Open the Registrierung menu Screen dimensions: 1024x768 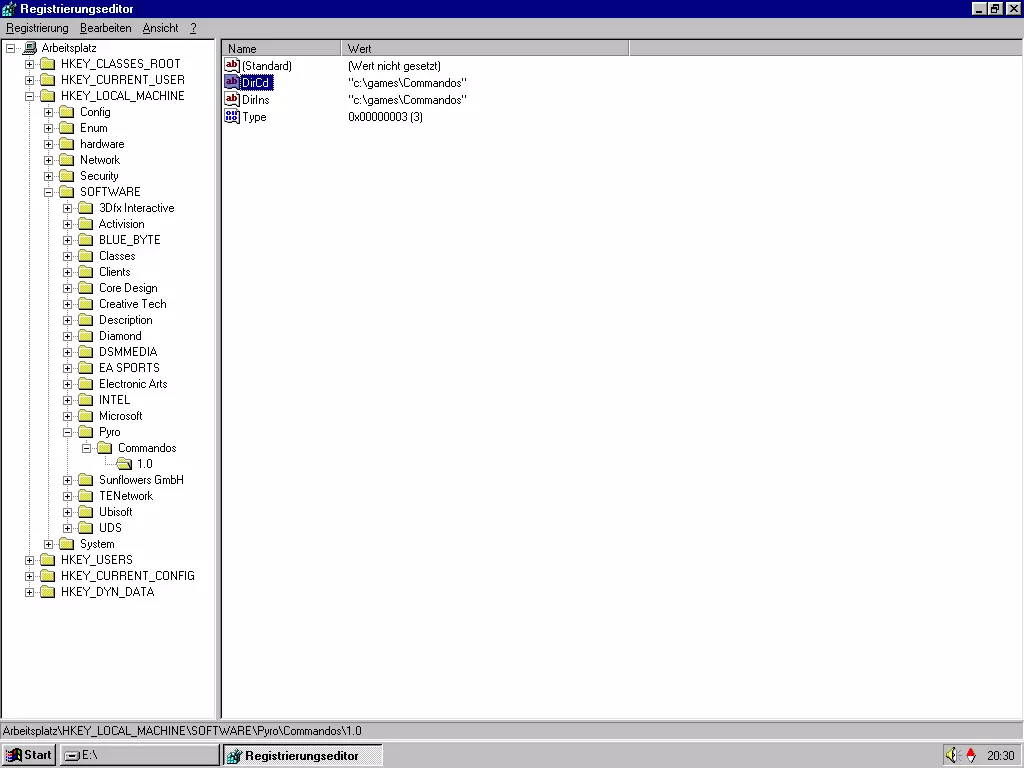(37, 28)
